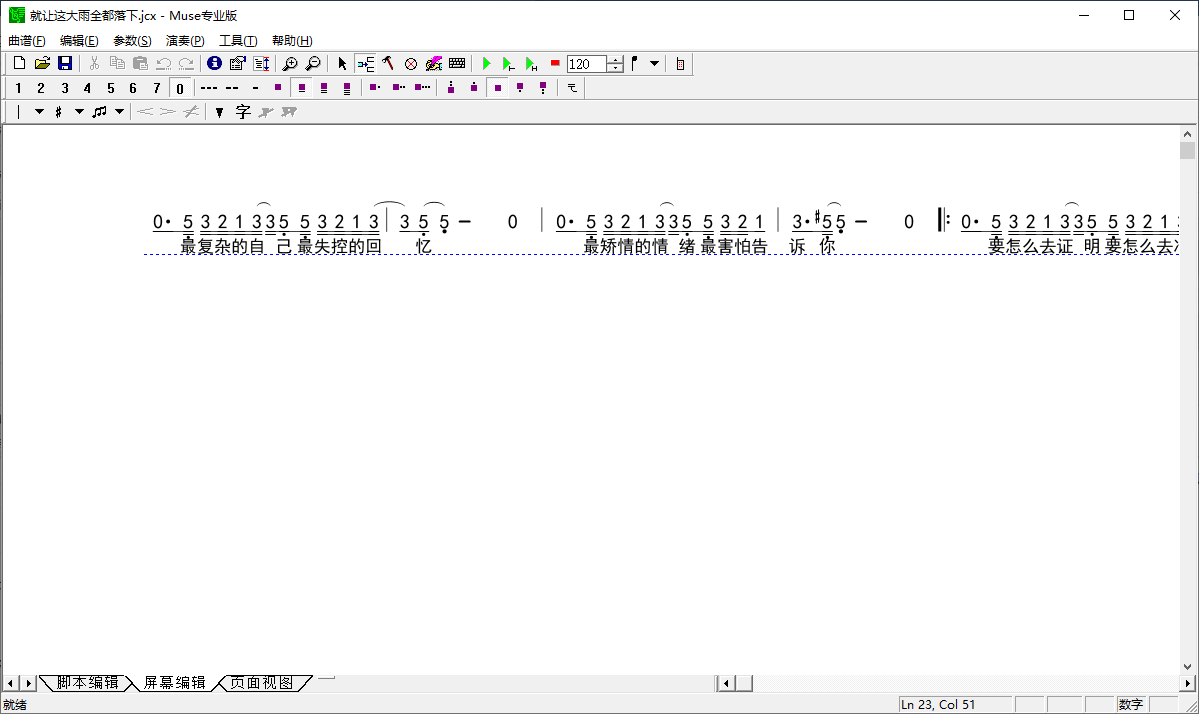Toggle the number 5 note entry button
The image size is (1199, 714).
[111, 87]
